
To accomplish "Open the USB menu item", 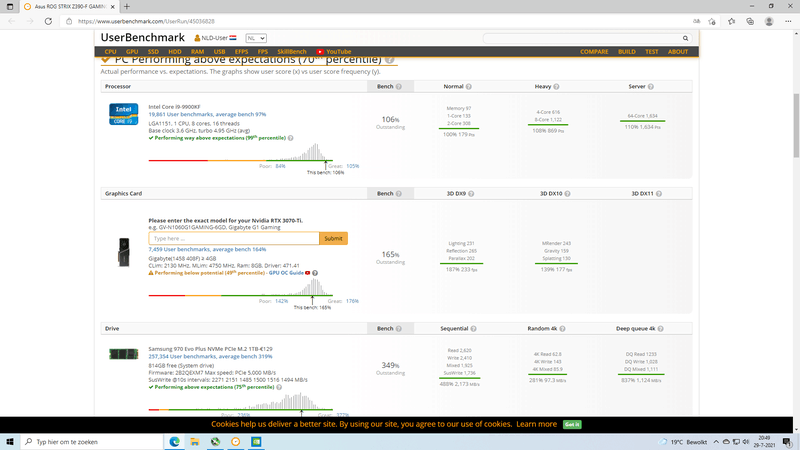I will pos(219,52).
